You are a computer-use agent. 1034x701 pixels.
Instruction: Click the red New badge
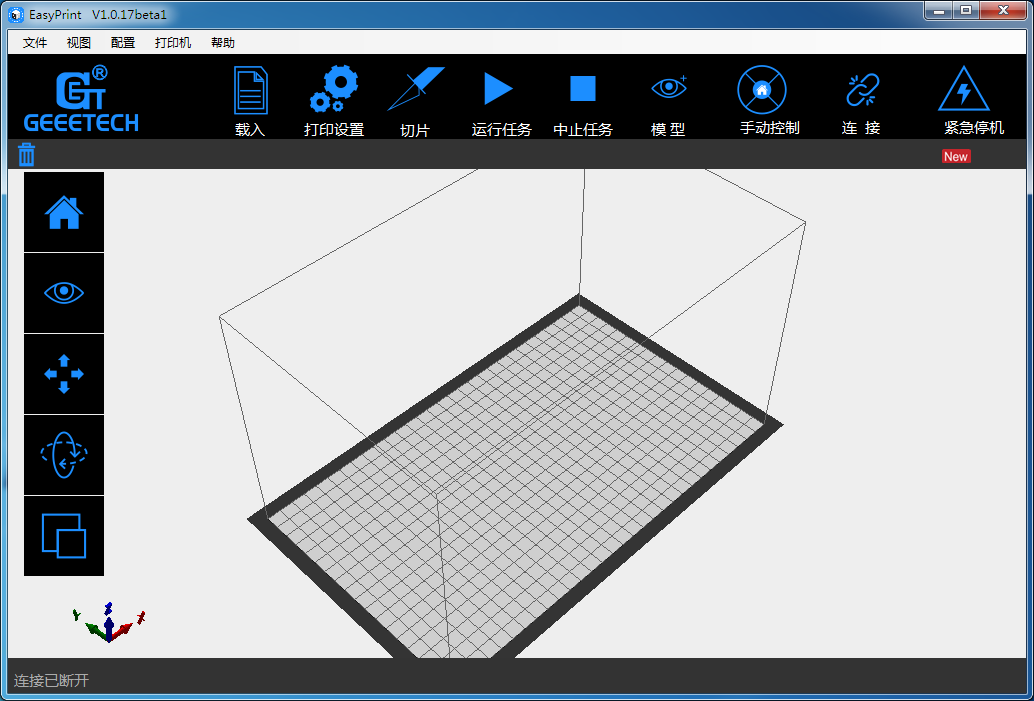pos(956,156)
